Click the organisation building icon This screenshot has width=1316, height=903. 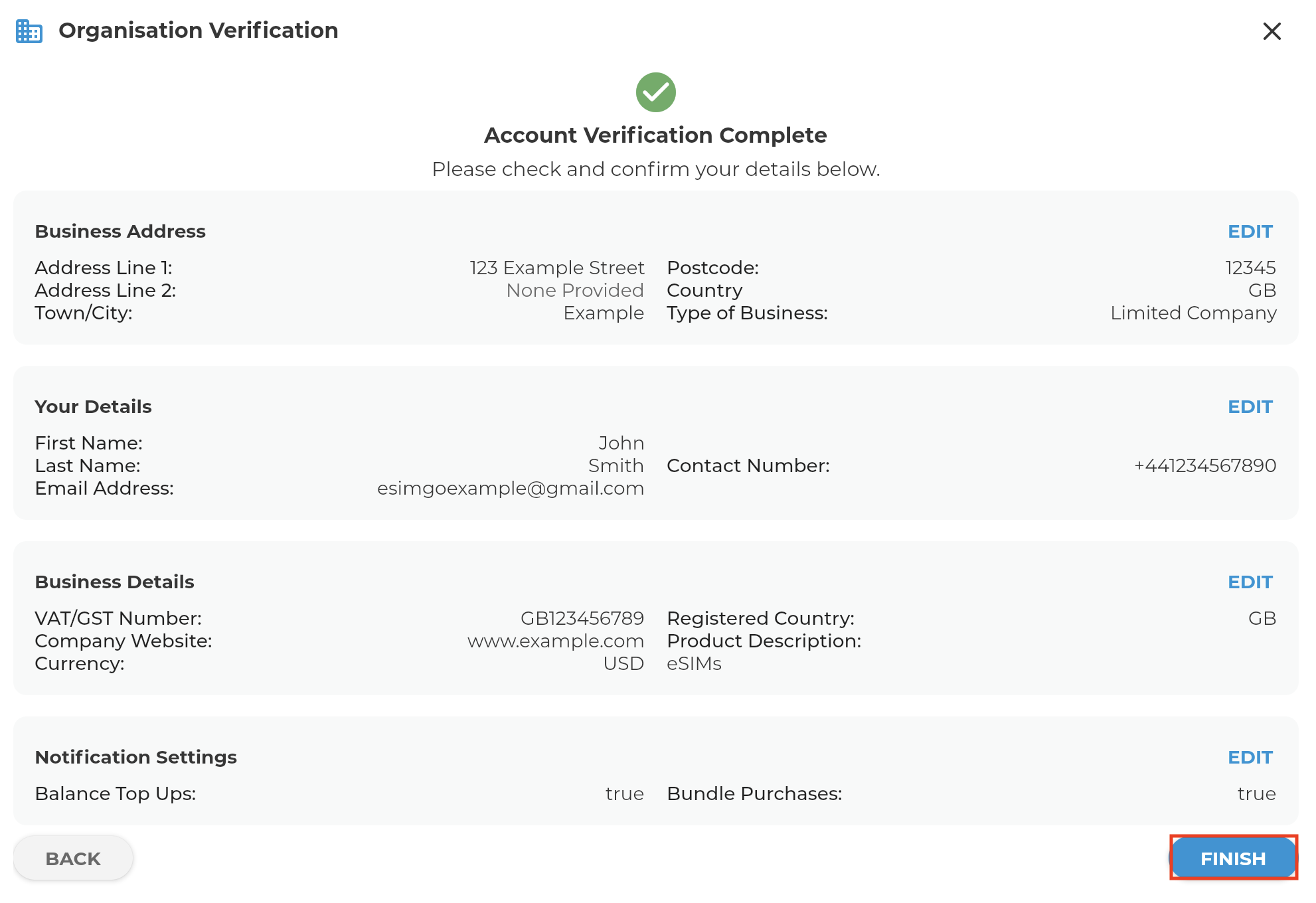(29, 31)
